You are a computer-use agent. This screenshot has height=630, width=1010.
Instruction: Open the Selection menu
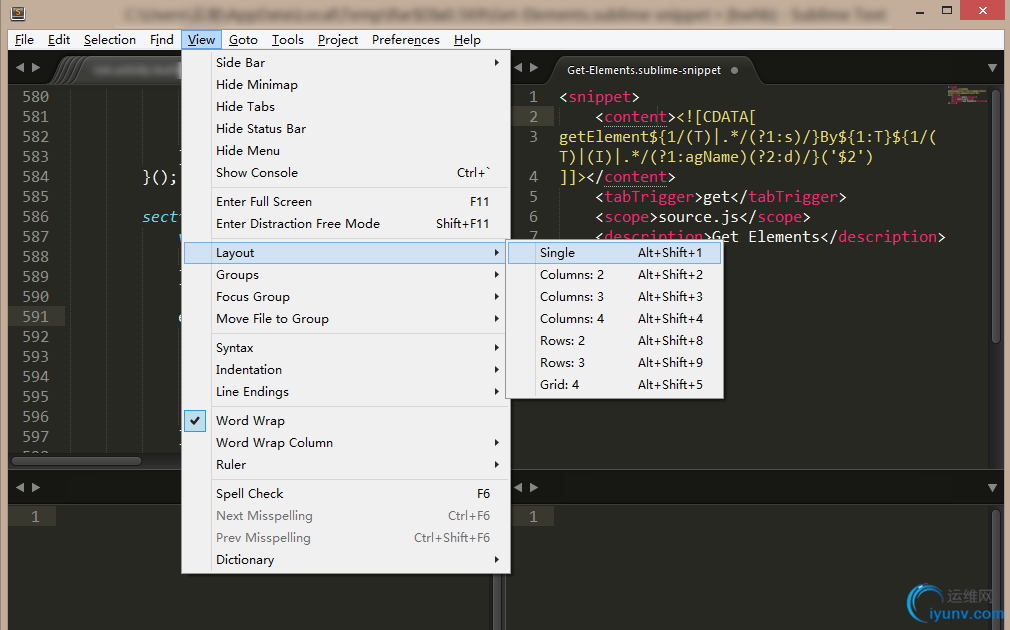click(110, 40)
